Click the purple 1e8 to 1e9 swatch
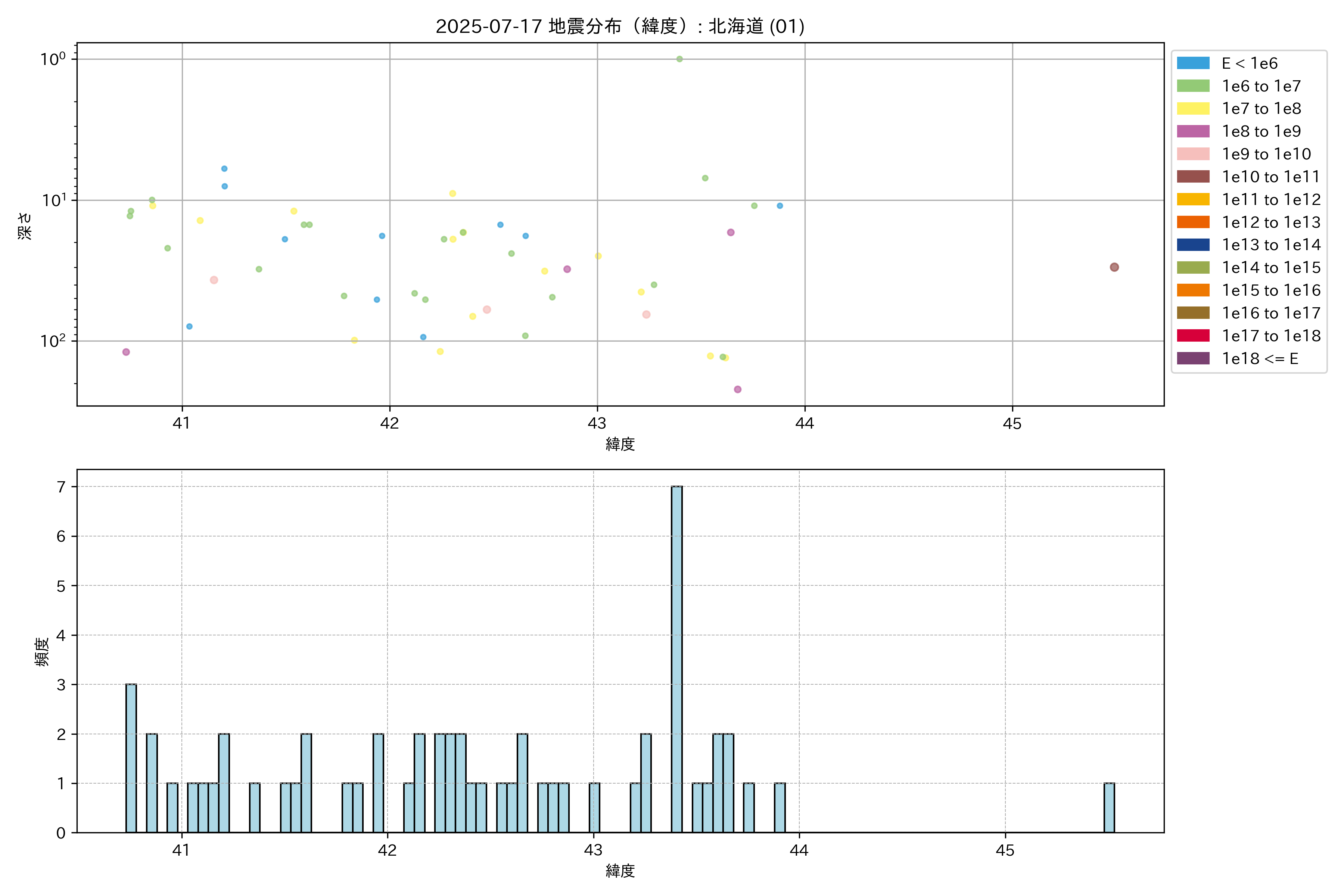The image size is (1344, 896). pyautogui.click(x=1192, y=131)
